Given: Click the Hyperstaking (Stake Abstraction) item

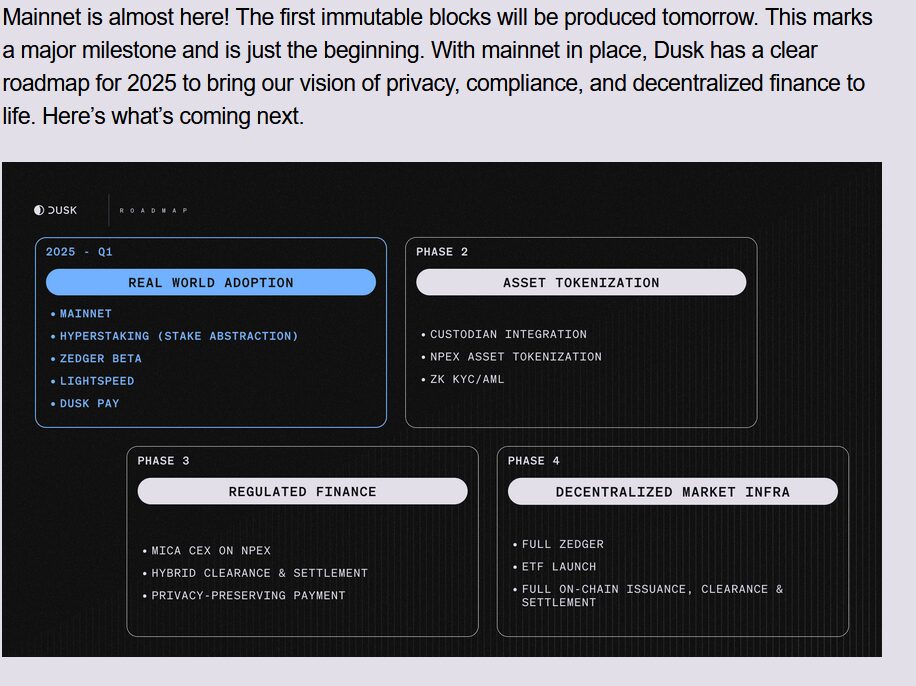Looking at the screenshot, I should tap(179, 337).
